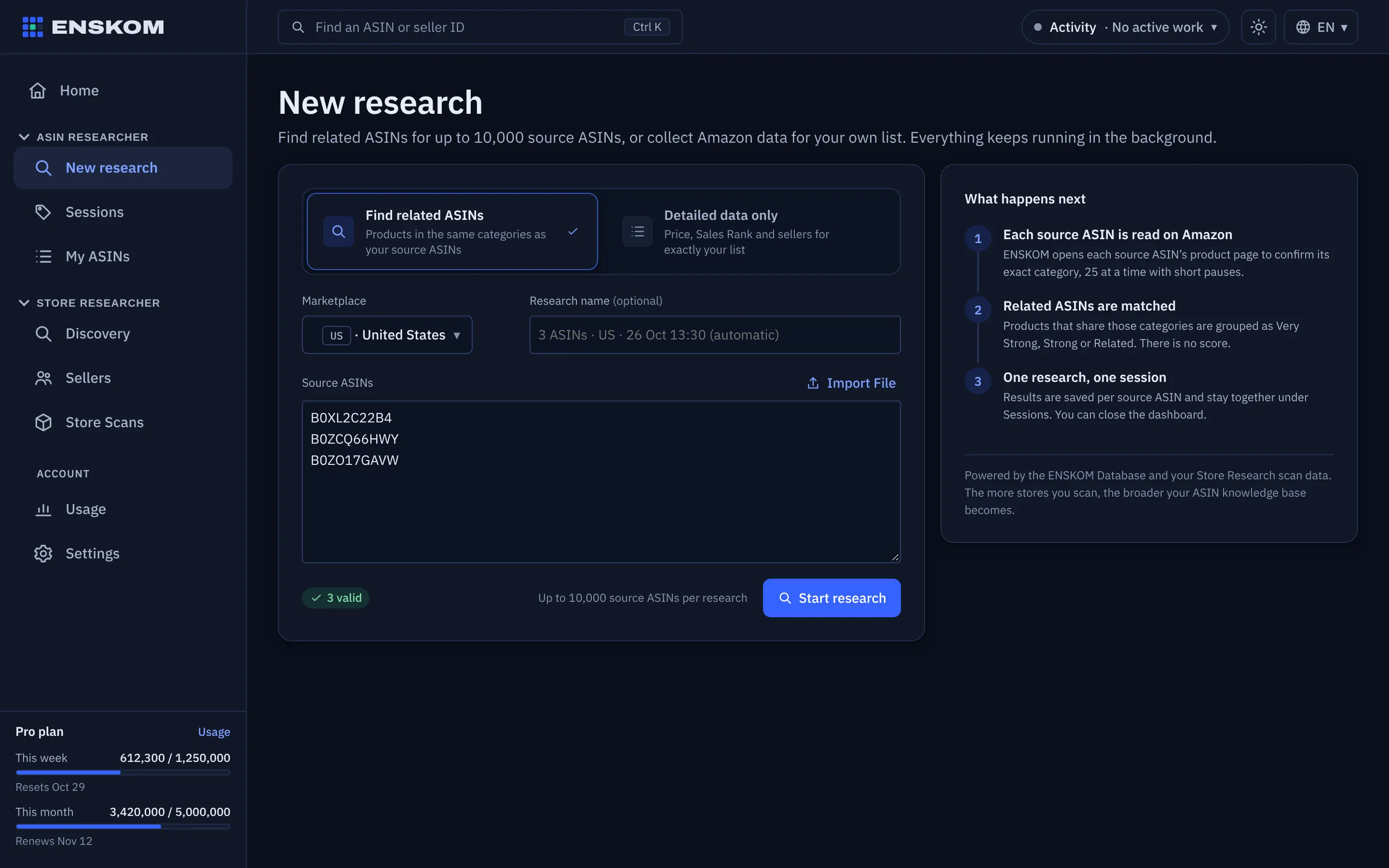1389x868 pixels.
Task: Click the Start research button
Action: (831, 597)
